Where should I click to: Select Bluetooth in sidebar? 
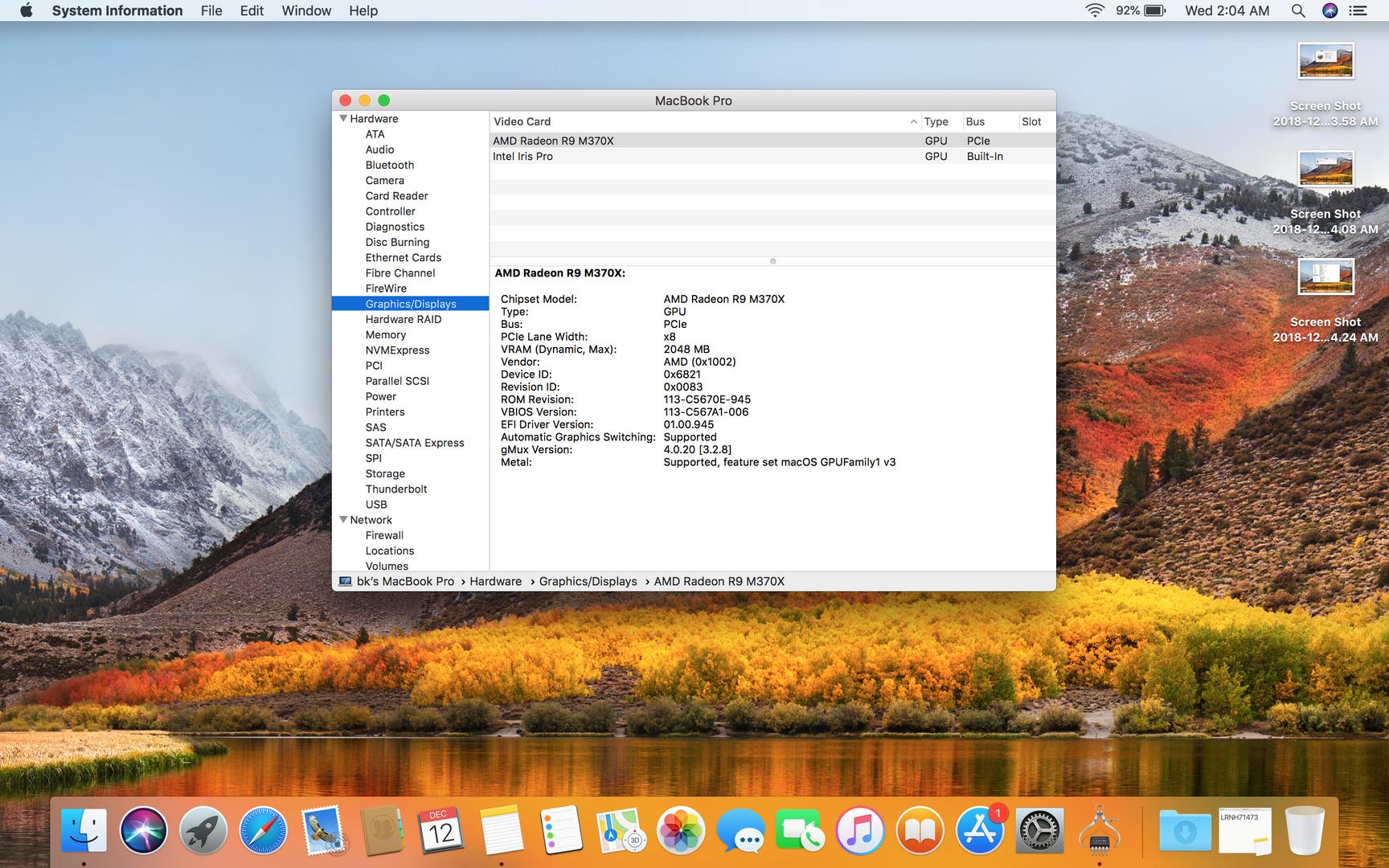tap(390, 165)
